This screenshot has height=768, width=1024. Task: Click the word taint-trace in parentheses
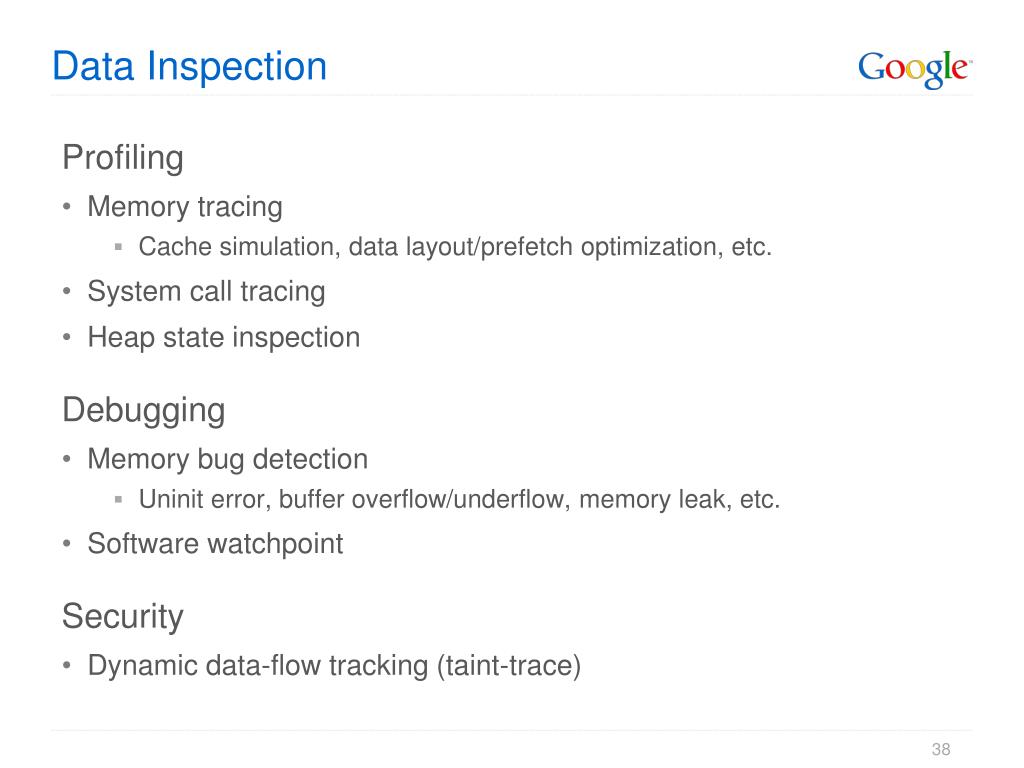(x=509, y=666)
